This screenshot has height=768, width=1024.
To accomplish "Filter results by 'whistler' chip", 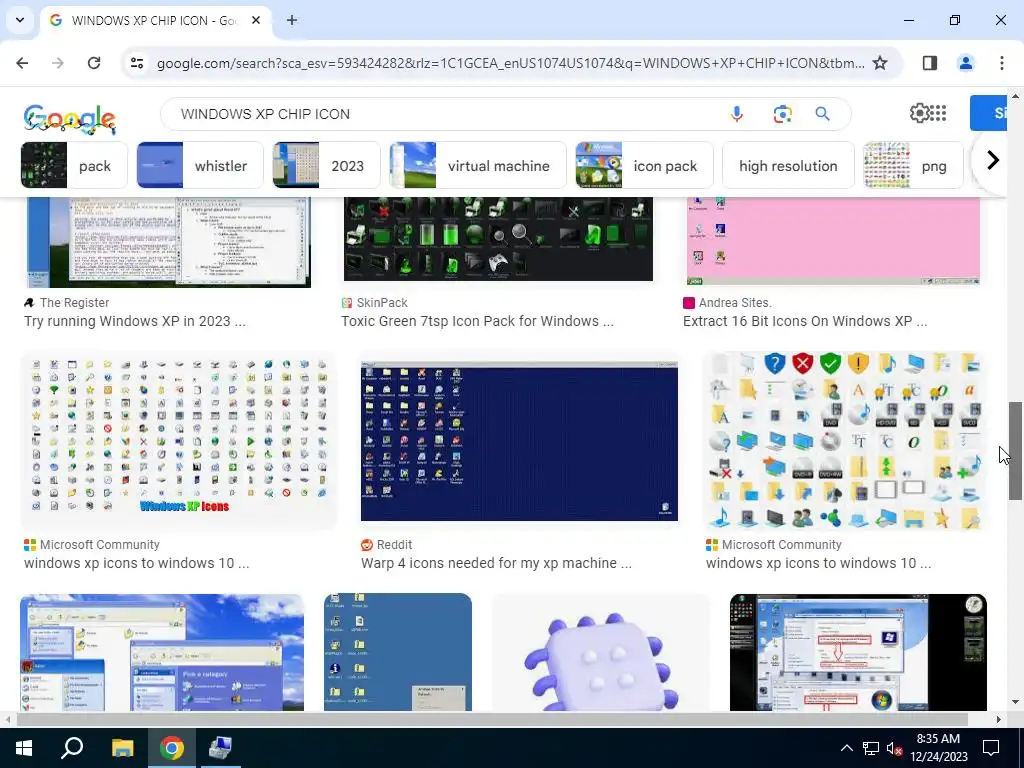I will [200, 165].
